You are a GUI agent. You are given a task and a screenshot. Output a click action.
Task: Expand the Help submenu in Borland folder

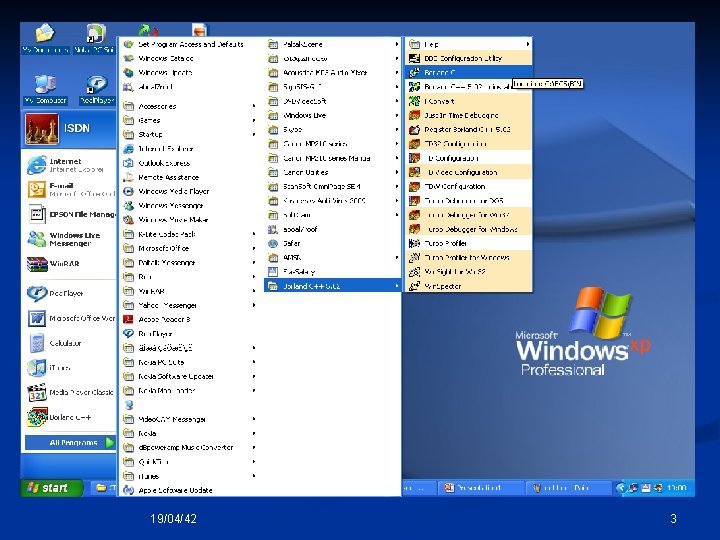[x=468, y=44]
